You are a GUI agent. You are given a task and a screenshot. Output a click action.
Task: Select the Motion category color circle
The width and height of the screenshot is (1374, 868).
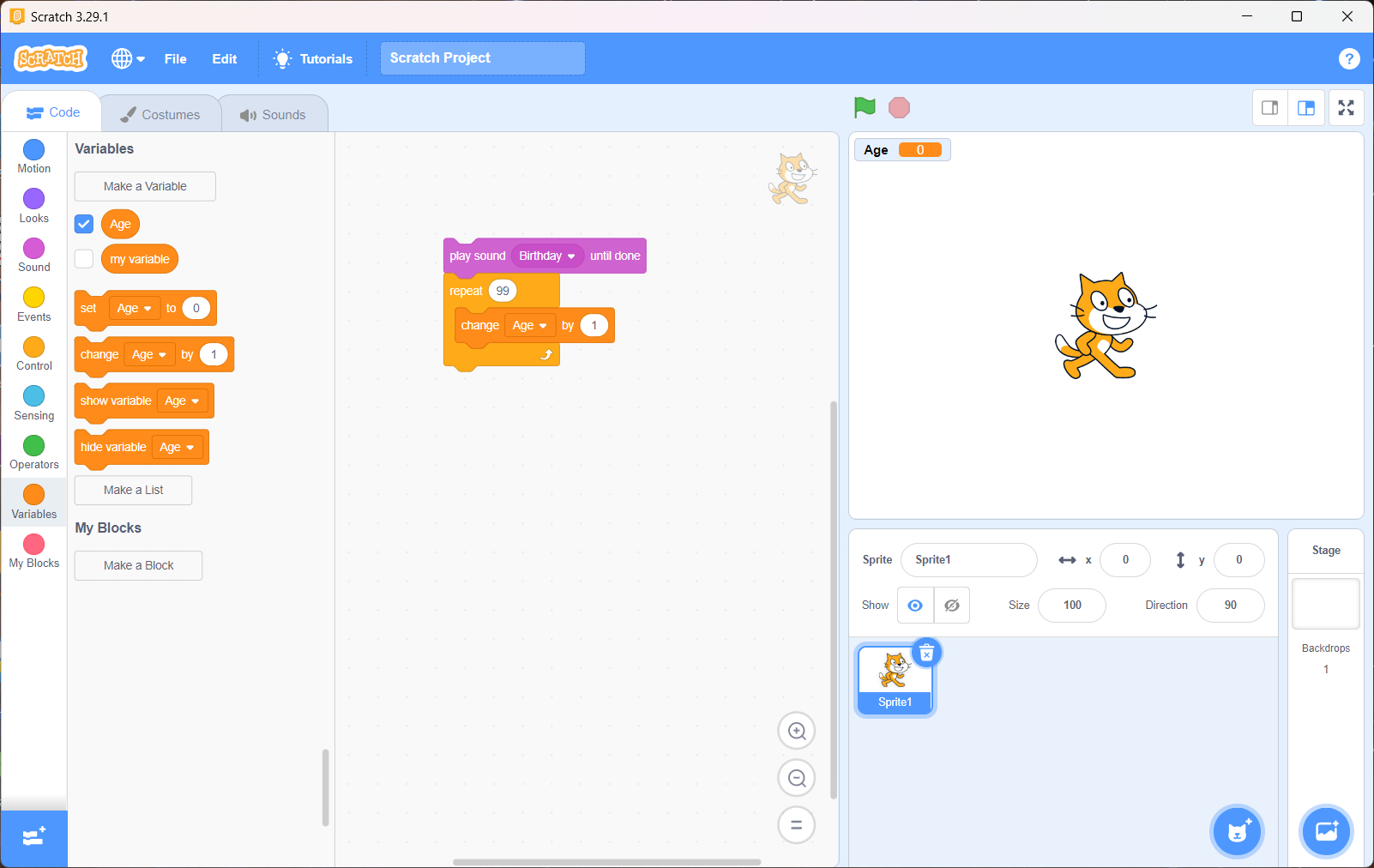click(x=33, y=150)
